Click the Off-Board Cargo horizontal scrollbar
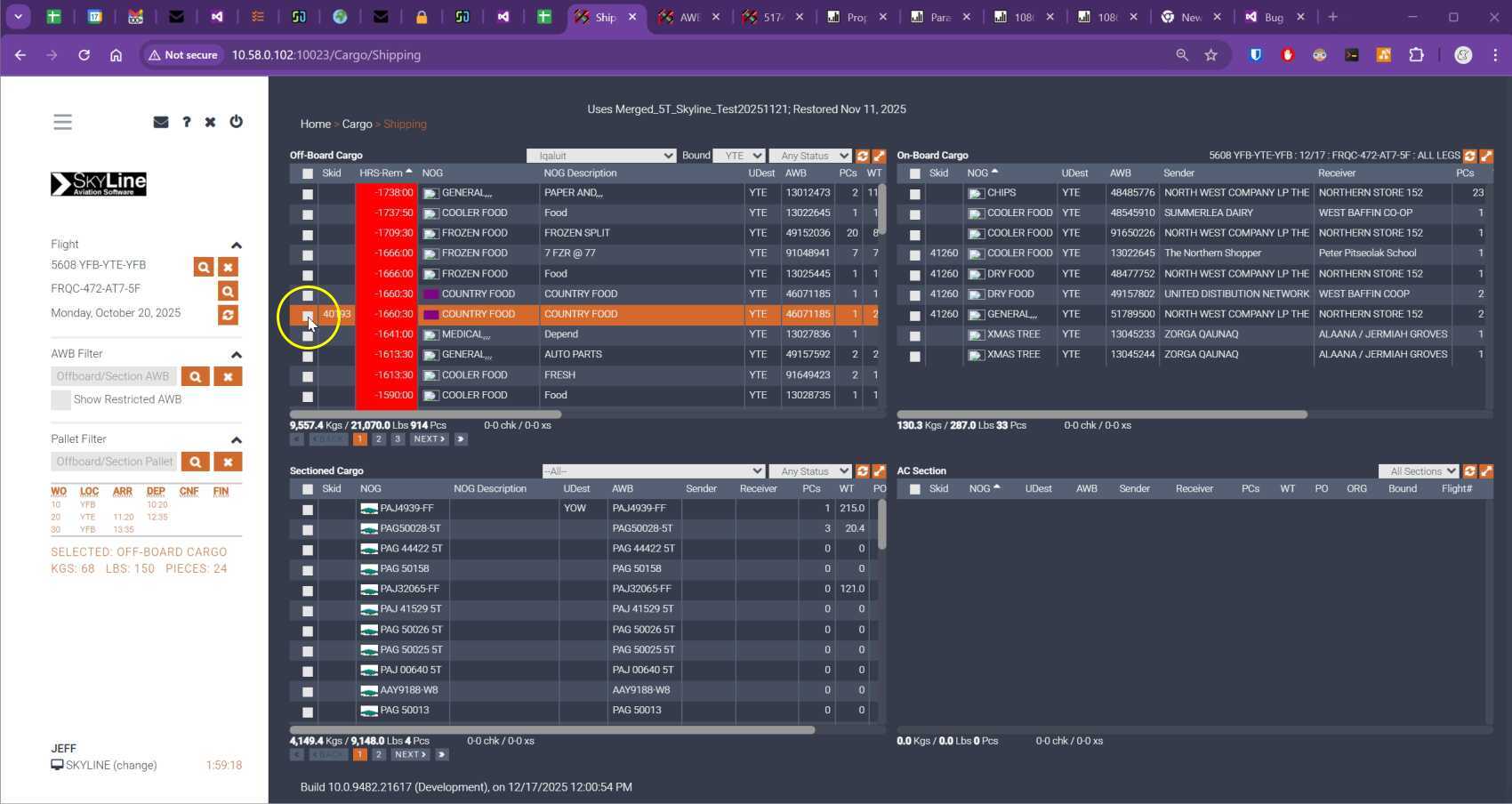 425,414
